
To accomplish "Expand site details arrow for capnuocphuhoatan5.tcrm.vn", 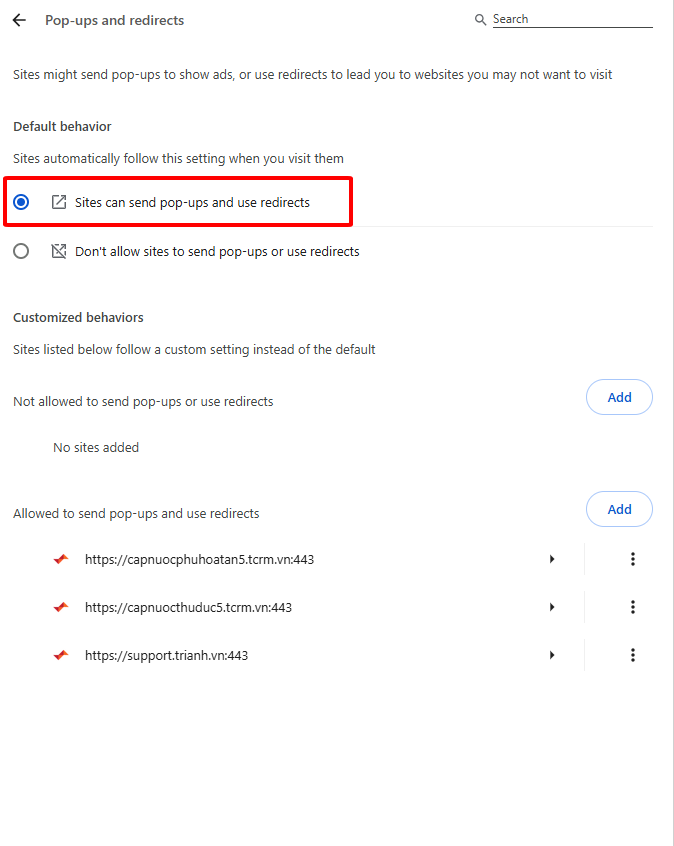I will pyautogui.click(x=552, y=559).
